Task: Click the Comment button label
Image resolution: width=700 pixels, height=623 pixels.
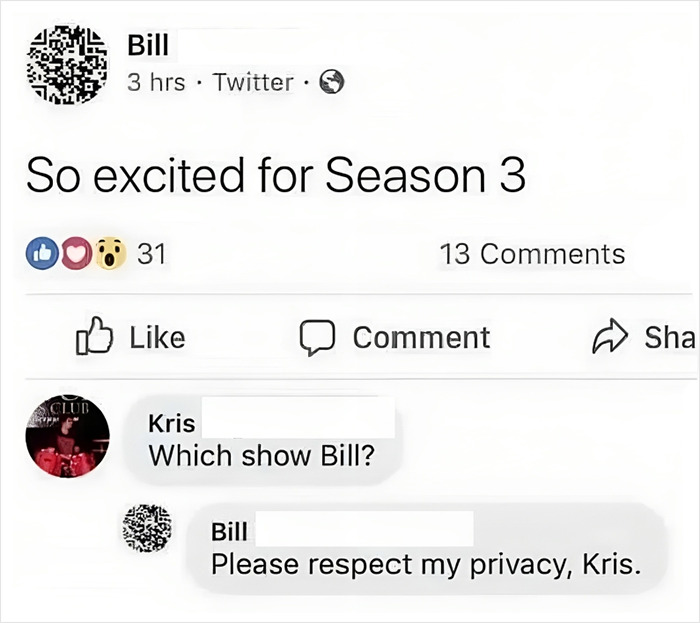Action: point(421,337)
